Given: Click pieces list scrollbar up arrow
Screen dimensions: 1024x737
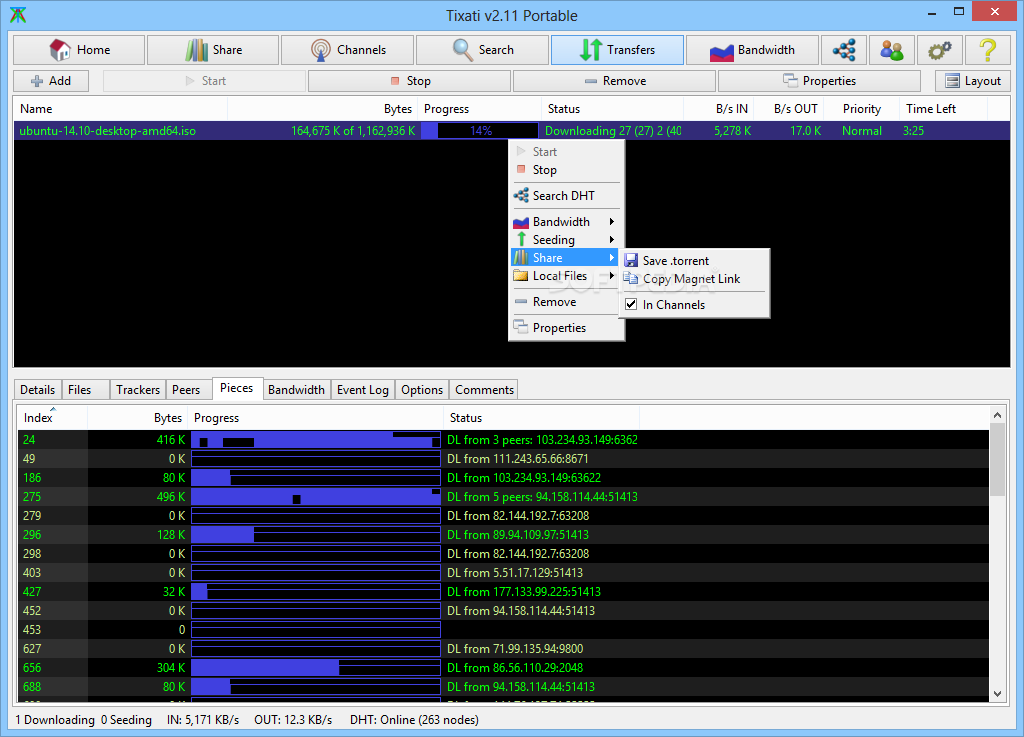Looking at the screenshot, I should point(997,415).
